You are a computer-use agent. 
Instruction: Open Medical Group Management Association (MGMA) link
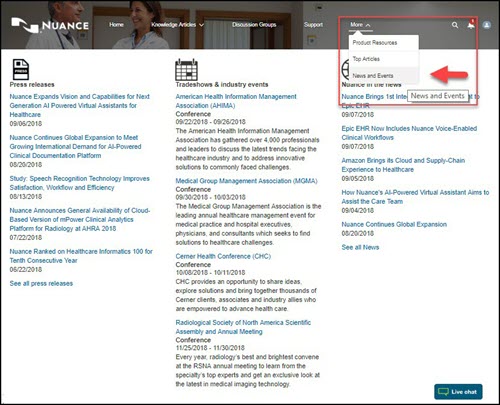click(246, 181)
